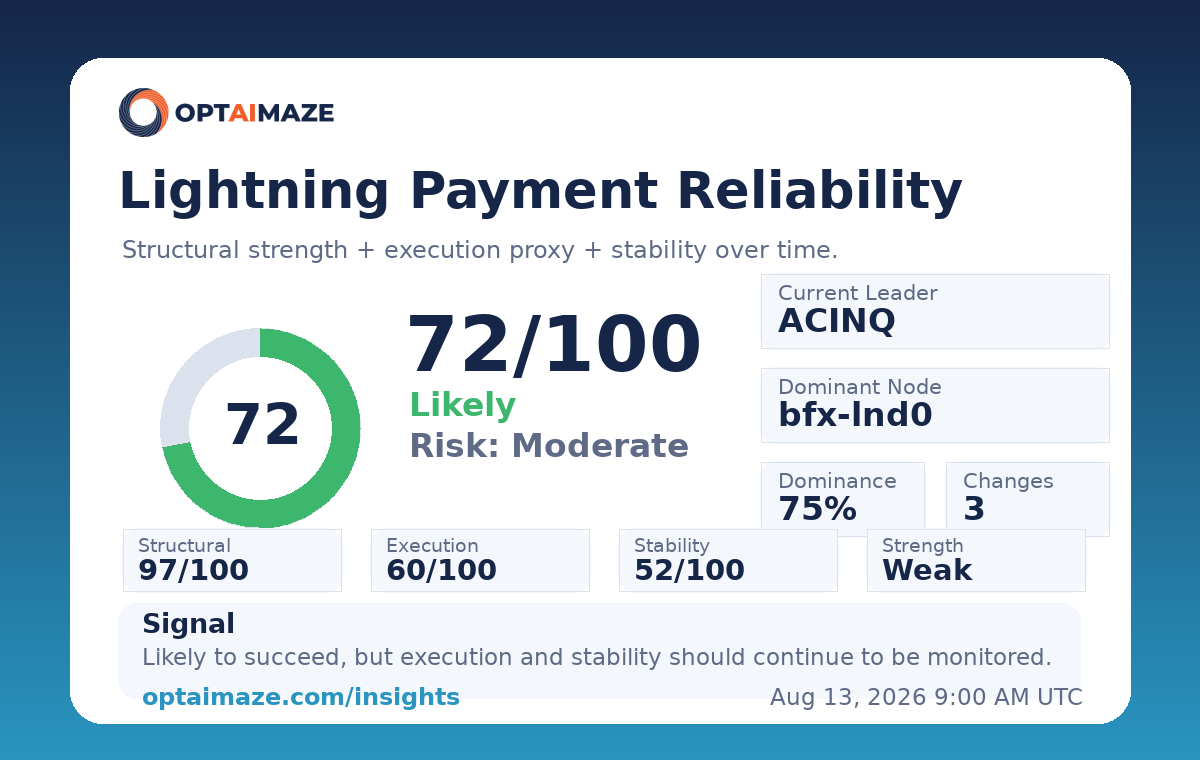Select the Stability 52/100 score tile

728,560
